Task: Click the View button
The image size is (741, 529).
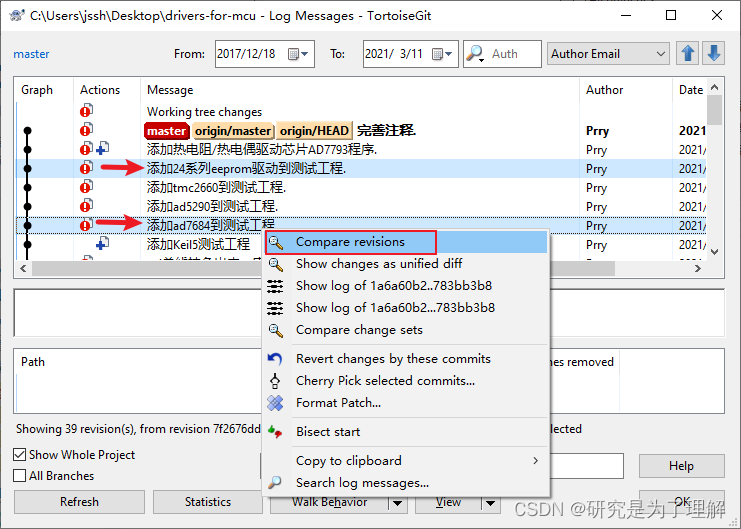Action: point(448,503)
